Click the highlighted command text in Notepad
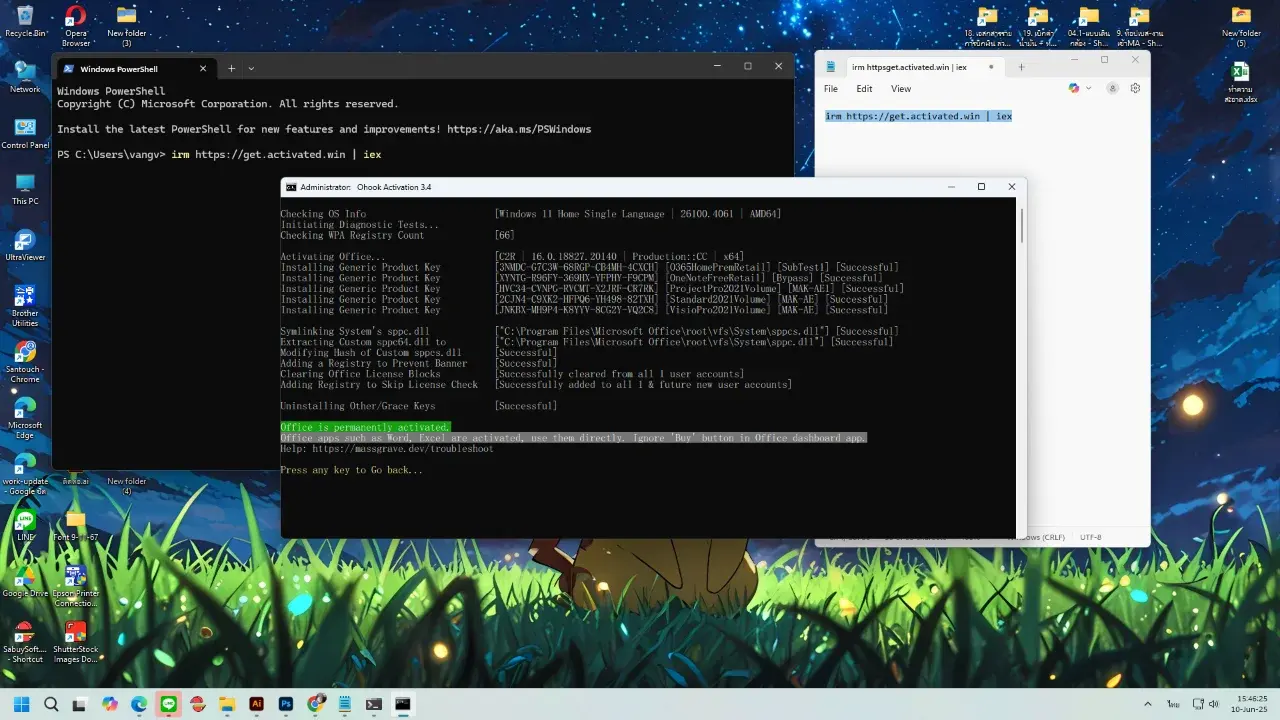This screenshot has height=720, width=1280. coord(918,116)
